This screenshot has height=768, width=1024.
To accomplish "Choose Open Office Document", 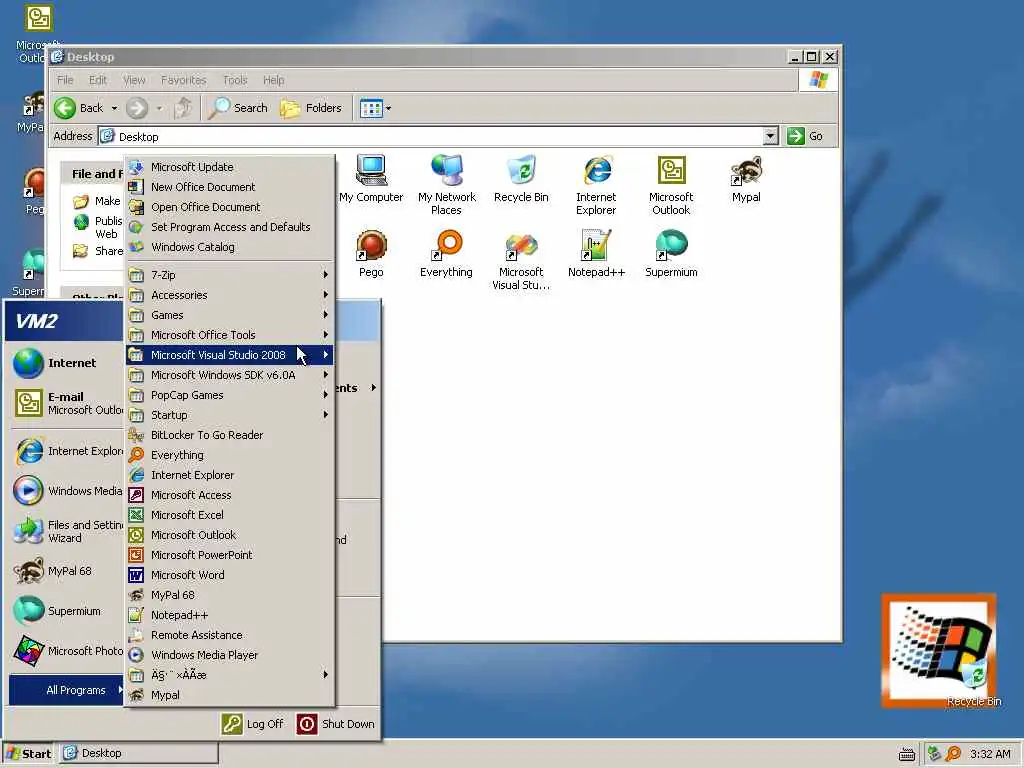I will (230, 207).
